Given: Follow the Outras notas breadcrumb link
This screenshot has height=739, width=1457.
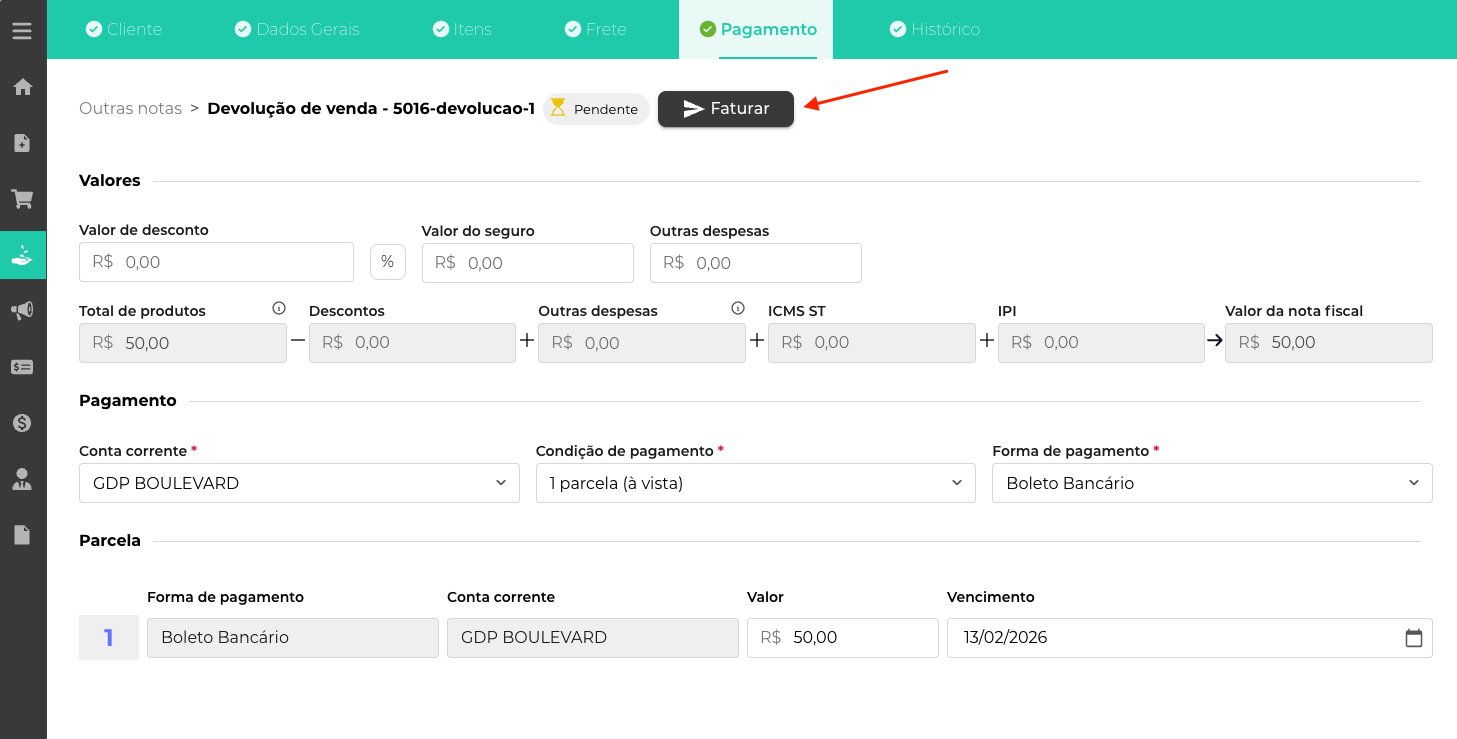Looking at the screenshot, I should [130, 108].
